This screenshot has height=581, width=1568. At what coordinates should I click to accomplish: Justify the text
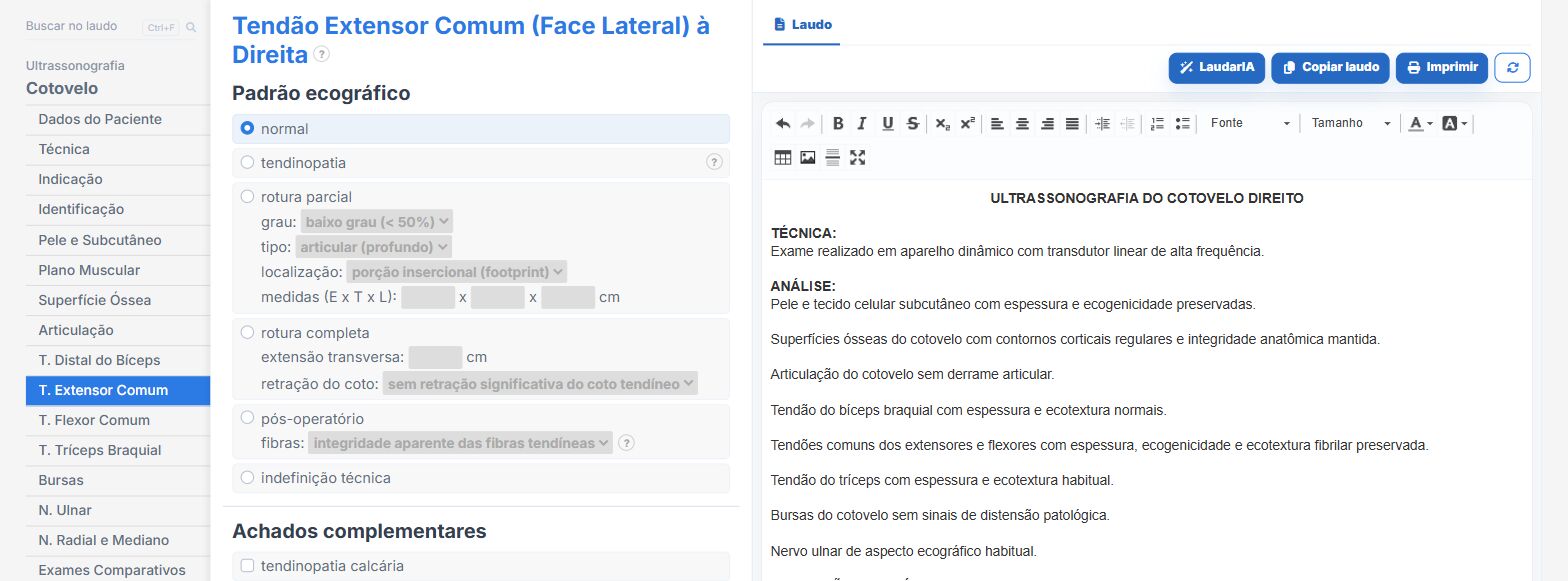[x=1072, y=124]
